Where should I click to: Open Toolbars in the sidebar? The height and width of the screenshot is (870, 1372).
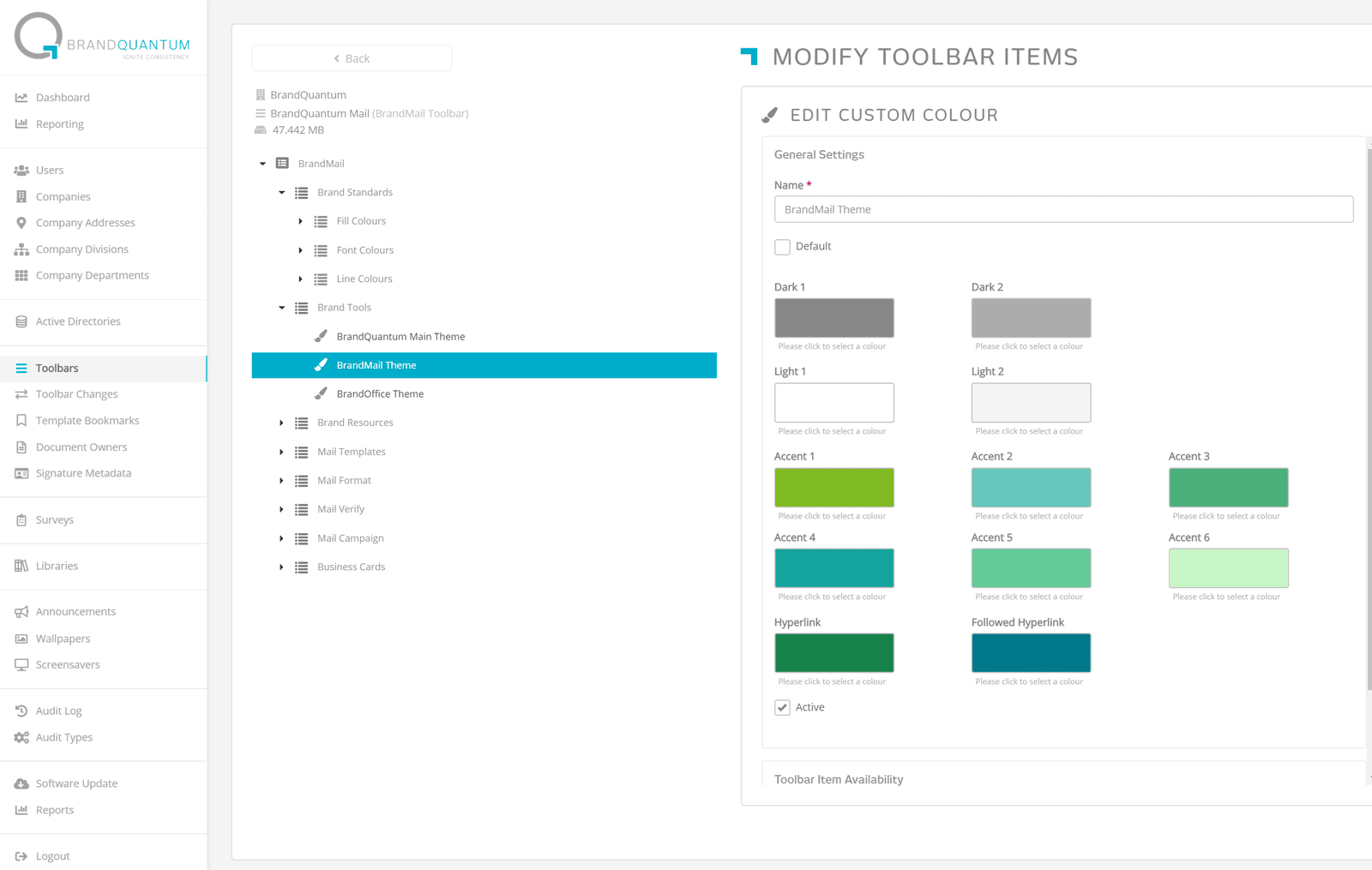pyautogui.click(x=103, y=368)
